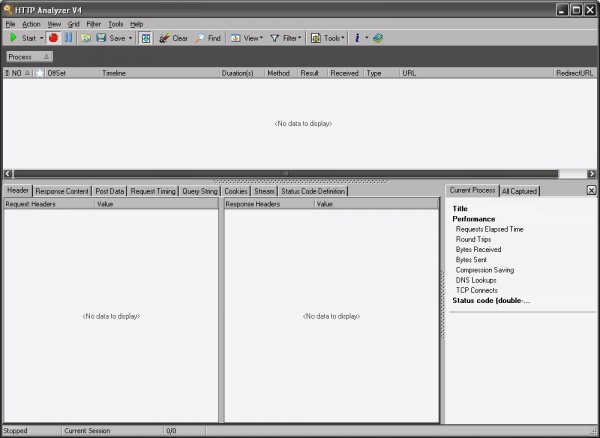Click the horizontal scrollbar left arrow
Image resolution: width=600 pixels, height=438 pixels.
(x=8, y=174)
